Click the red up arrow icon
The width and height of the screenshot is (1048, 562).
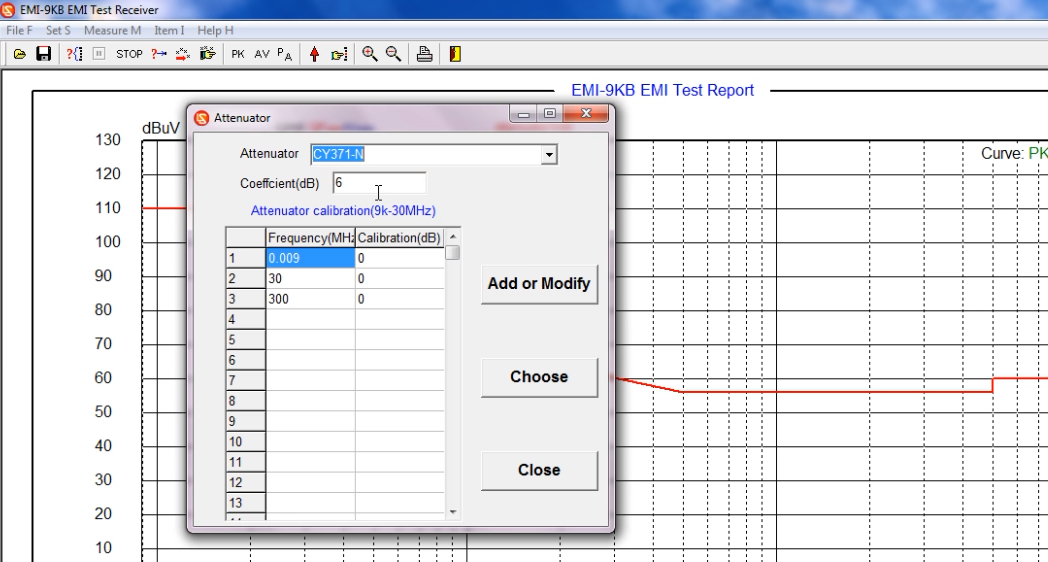tap(314, 54)
